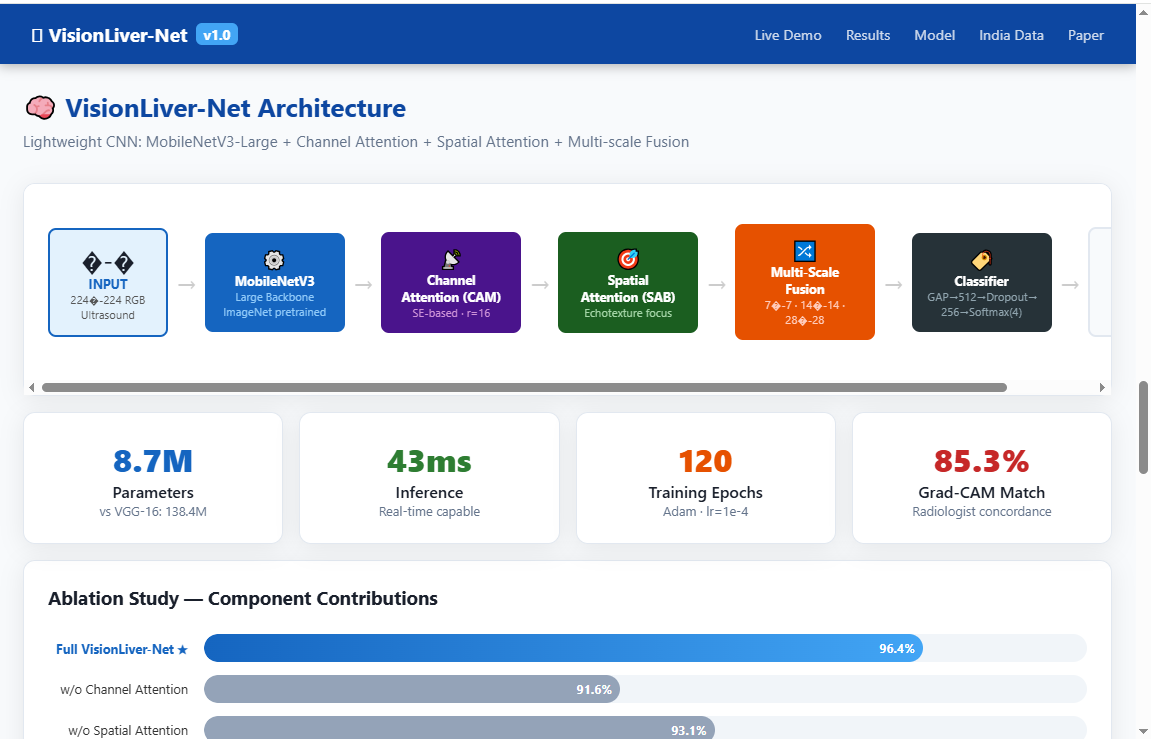
Task: Select the INPUT pipeline block
Action: (108, 283)
